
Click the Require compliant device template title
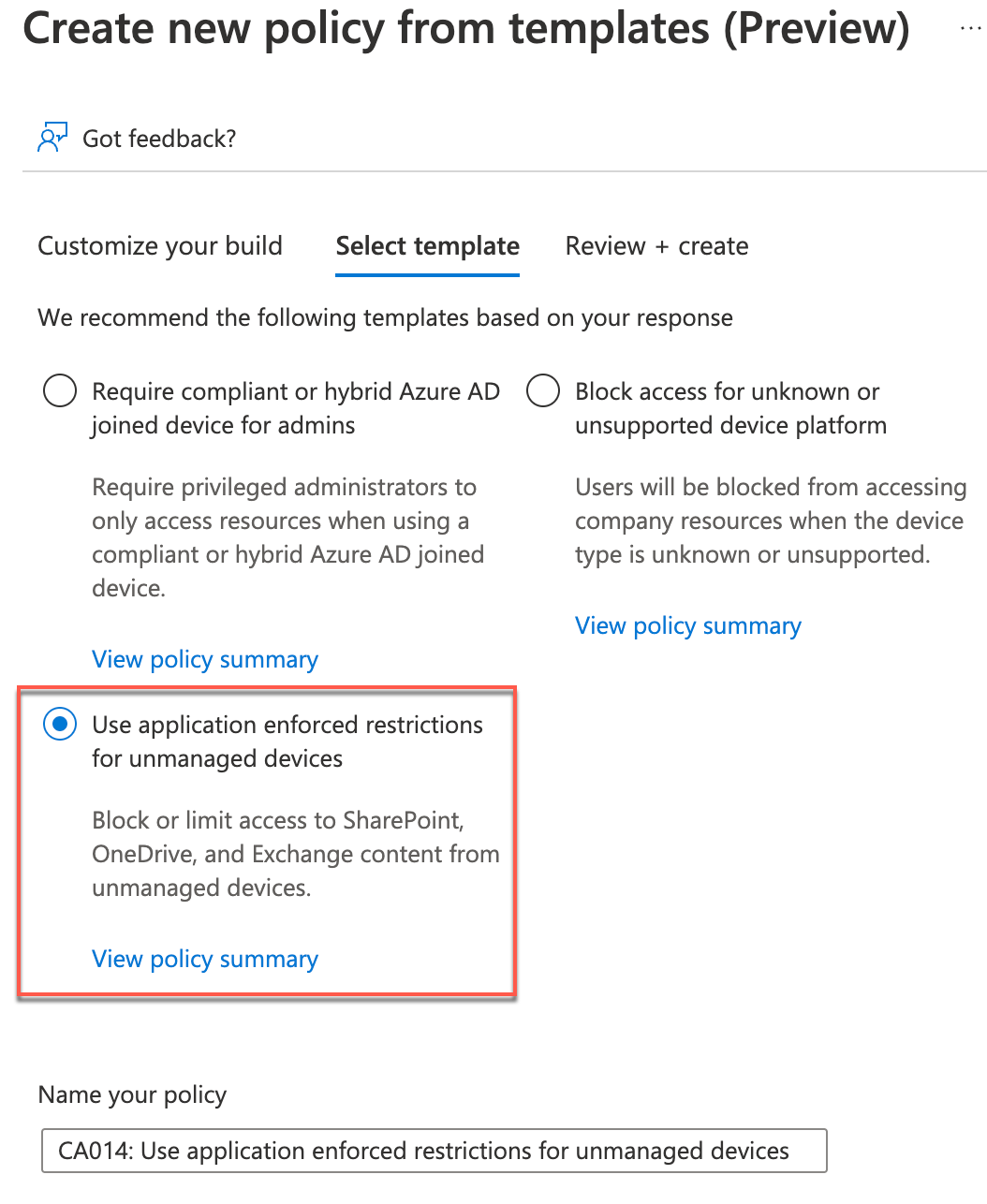(x=296, y=408)
